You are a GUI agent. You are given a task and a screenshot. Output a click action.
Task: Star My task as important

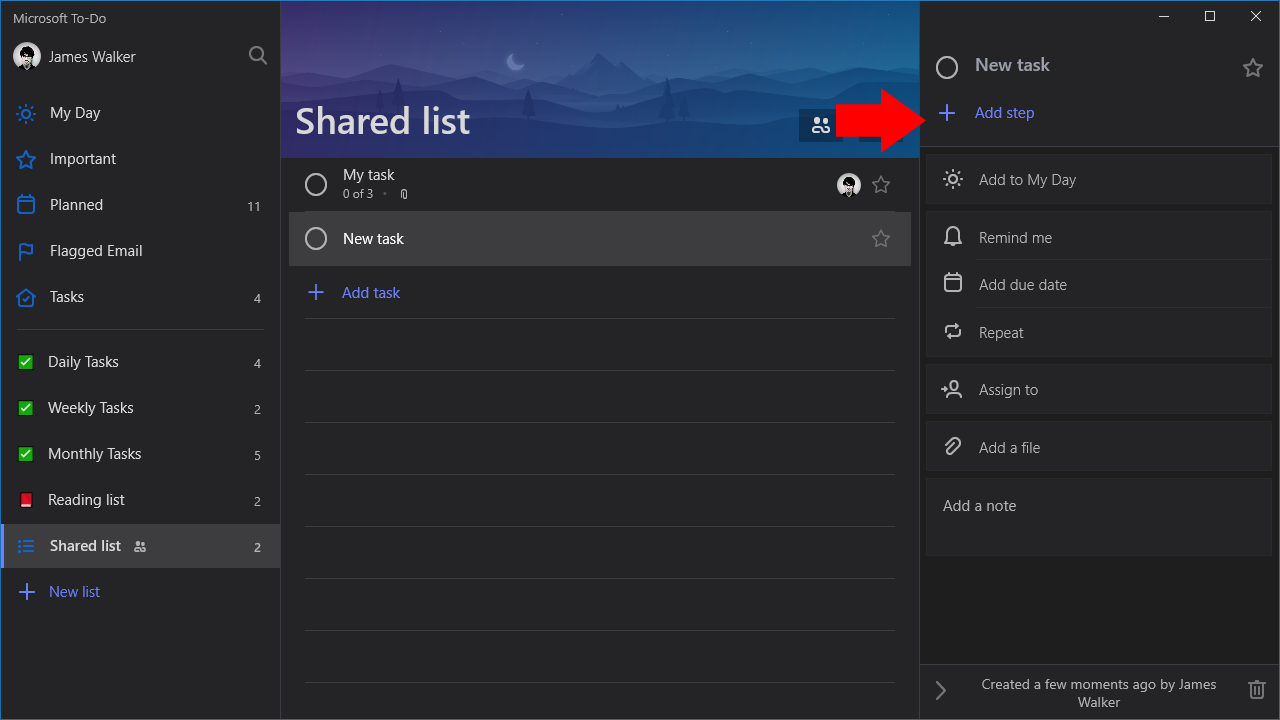tap(881, 185)
